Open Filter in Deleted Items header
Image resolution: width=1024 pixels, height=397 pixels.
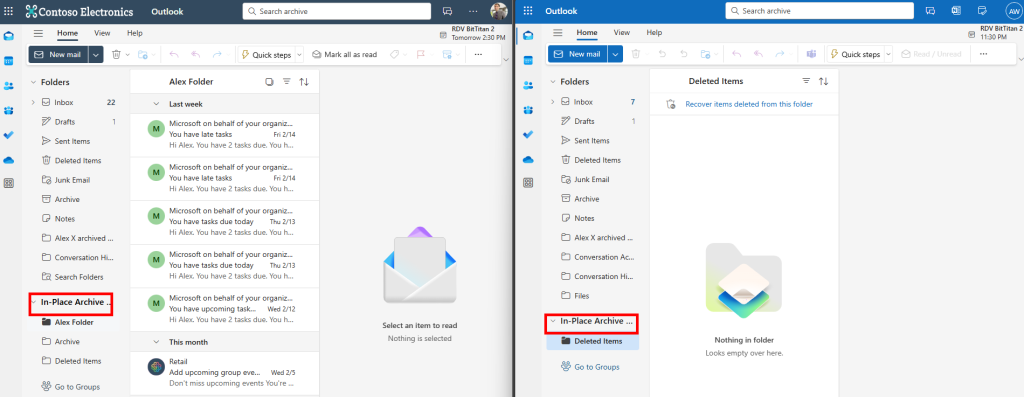pos(806,81)
